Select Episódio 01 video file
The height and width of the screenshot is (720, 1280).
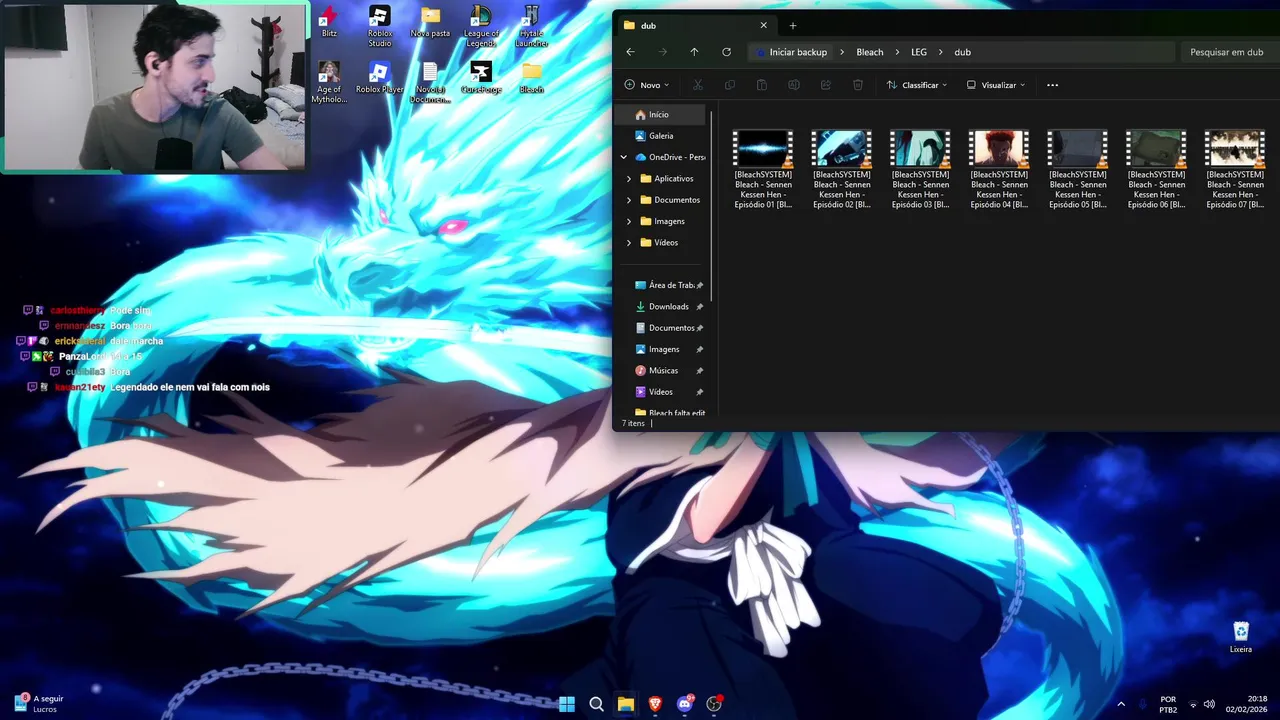point(763,169)
